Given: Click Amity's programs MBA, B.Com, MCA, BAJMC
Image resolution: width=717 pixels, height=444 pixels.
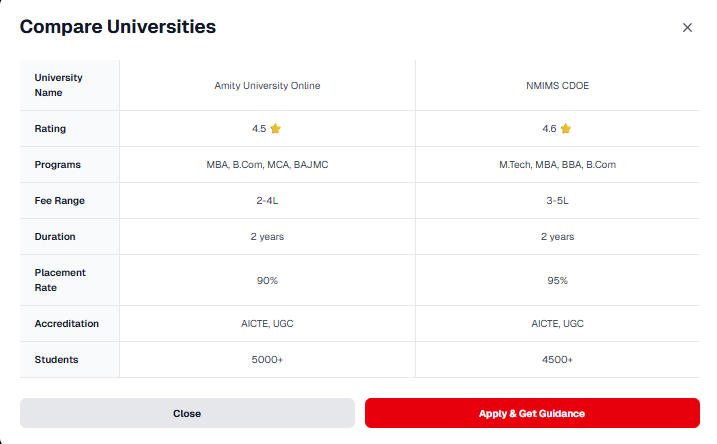Looking at the screenshot, I should 267,165.
